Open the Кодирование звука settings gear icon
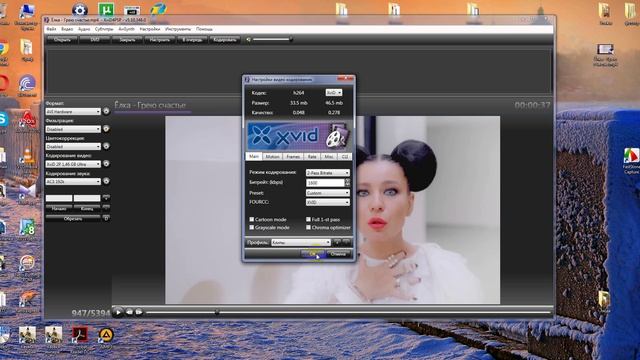 pyautogui.click(x=106, y=181)
